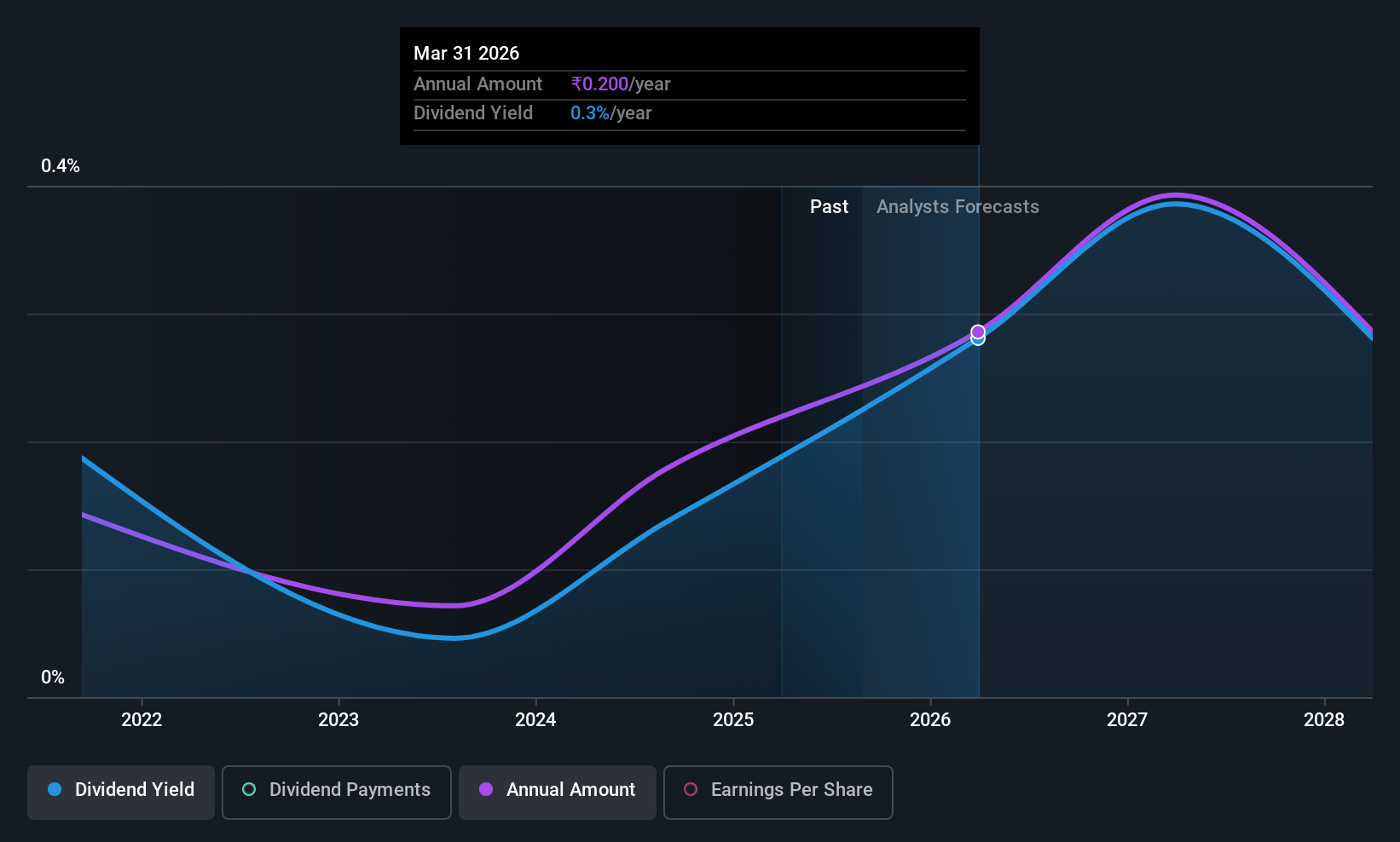Click the 2024 x-axis label
This screenshot has height=842, width=1400.
pos(535,720)
